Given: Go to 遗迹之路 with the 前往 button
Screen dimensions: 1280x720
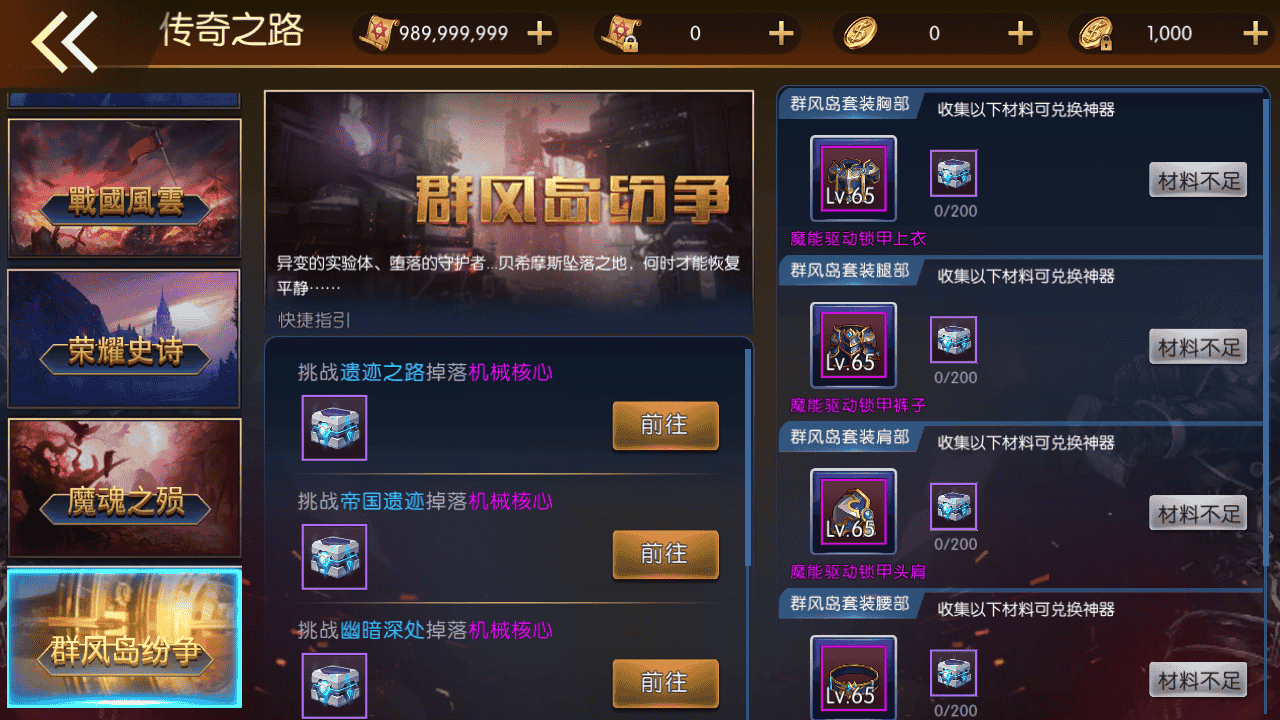Looking at the screenshot, I should [665, 426].
